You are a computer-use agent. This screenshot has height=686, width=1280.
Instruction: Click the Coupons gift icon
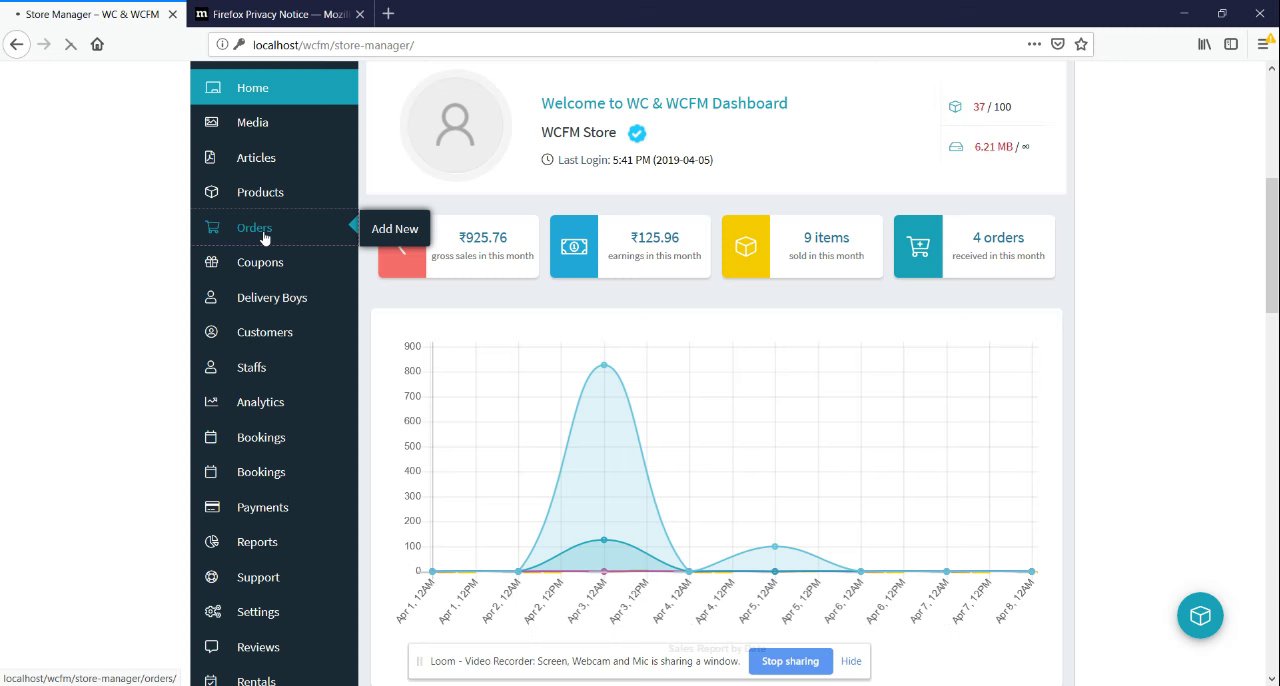coord(211,262)
